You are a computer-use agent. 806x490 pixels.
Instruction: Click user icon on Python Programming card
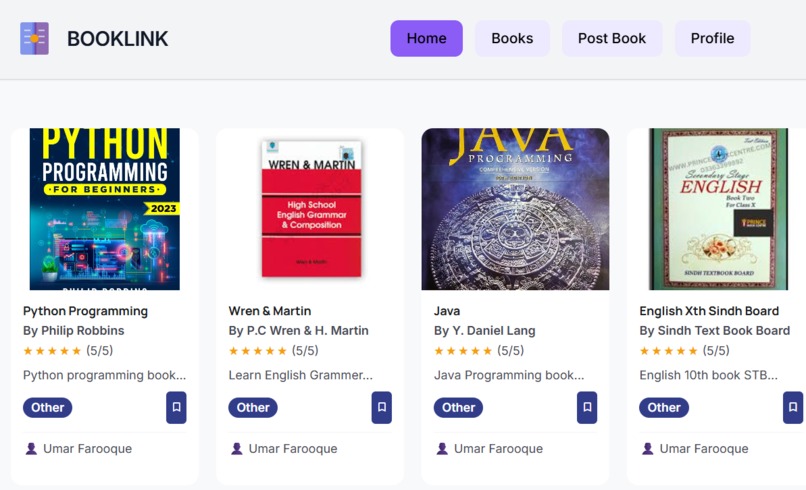[x=31, y=449]
